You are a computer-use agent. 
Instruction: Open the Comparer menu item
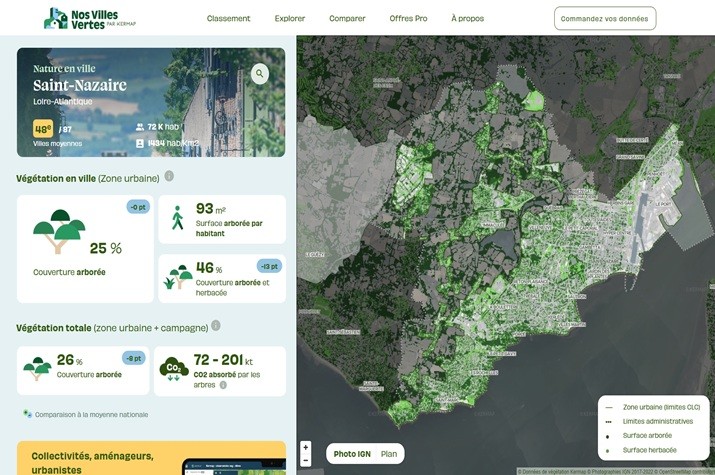pos(347,19)
